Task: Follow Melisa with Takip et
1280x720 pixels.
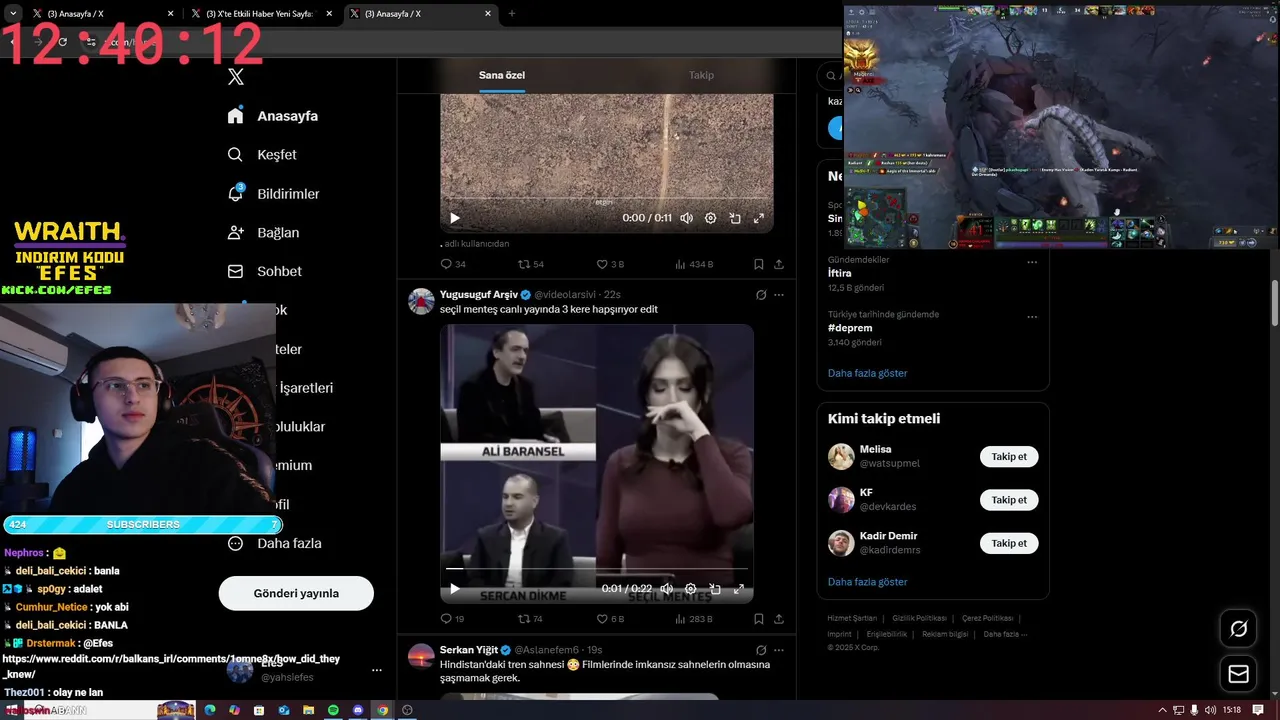Action: click(x=1009, y=457)
